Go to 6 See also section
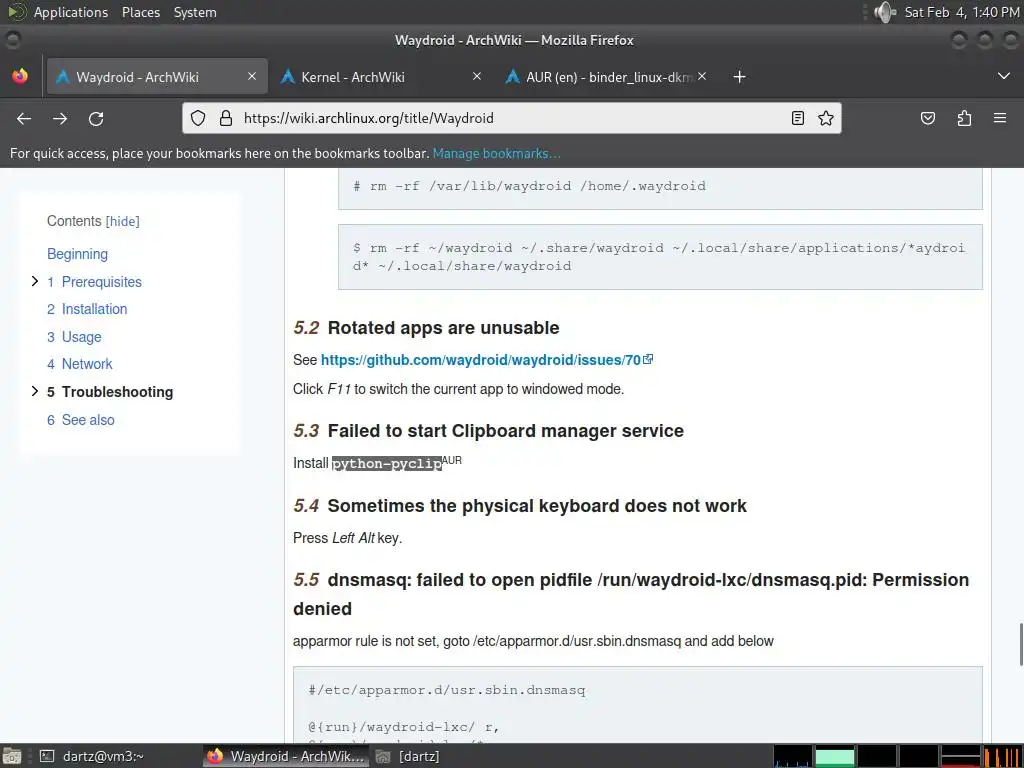The height and width of the screenshot is (768, 1024). [x=80, y=420]
